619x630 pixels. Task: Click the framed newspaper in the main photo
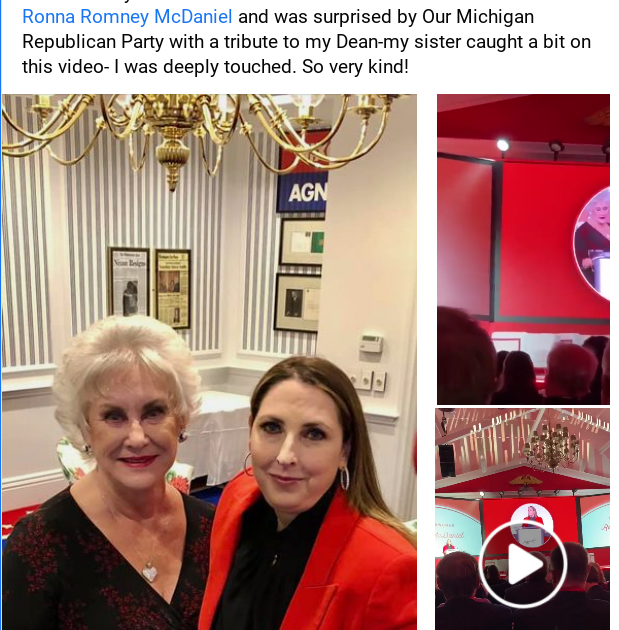129,281
